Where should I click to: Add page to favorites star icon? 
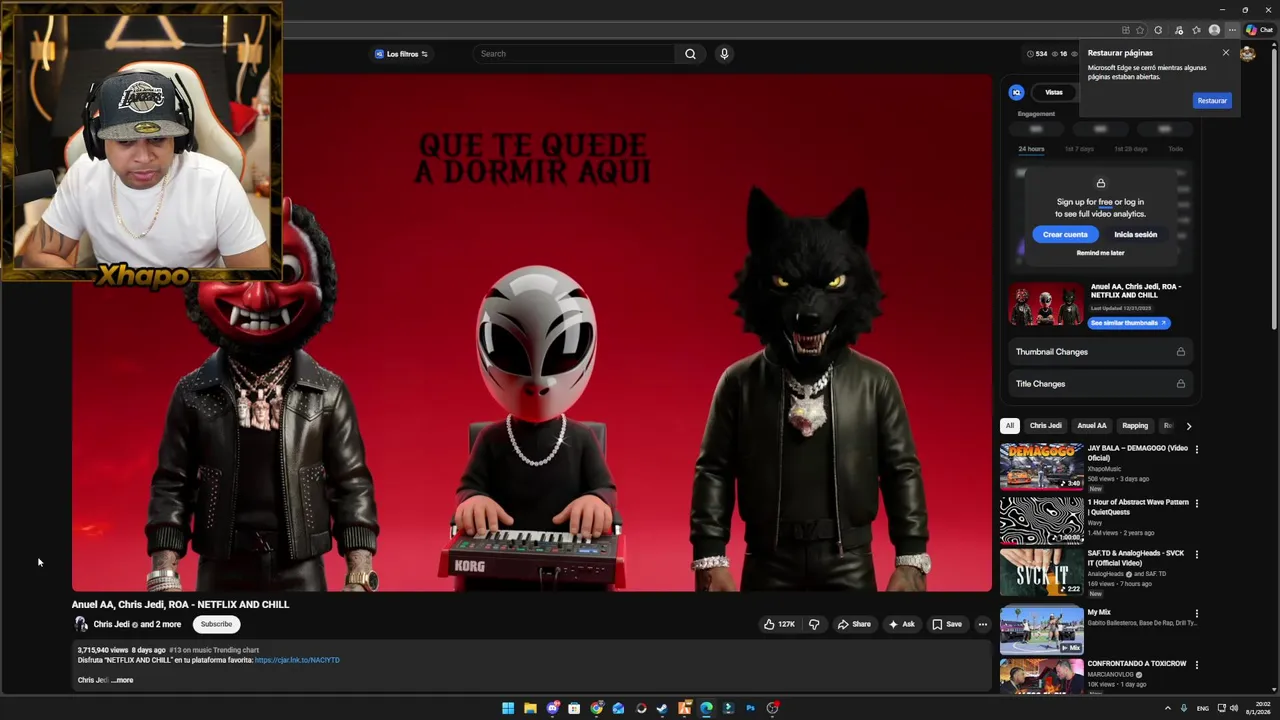(x=1140, y=30)
